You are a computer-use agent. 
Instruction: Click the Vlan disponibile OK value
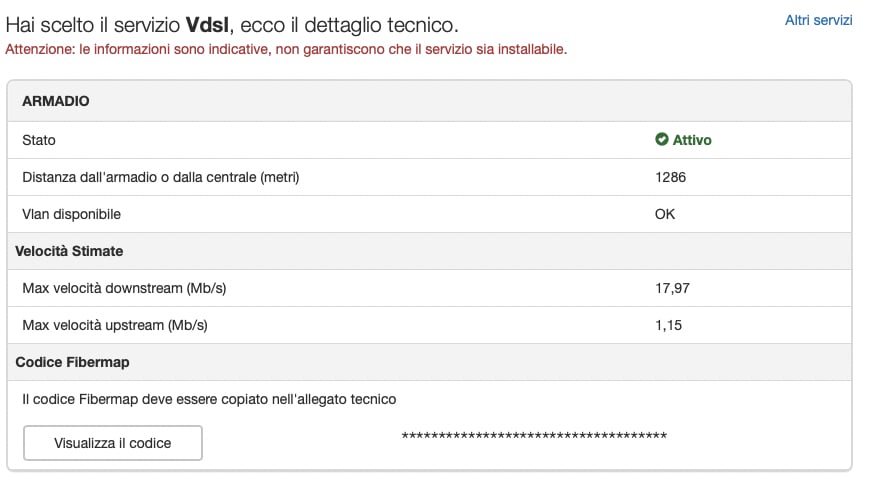coord(665,214)
